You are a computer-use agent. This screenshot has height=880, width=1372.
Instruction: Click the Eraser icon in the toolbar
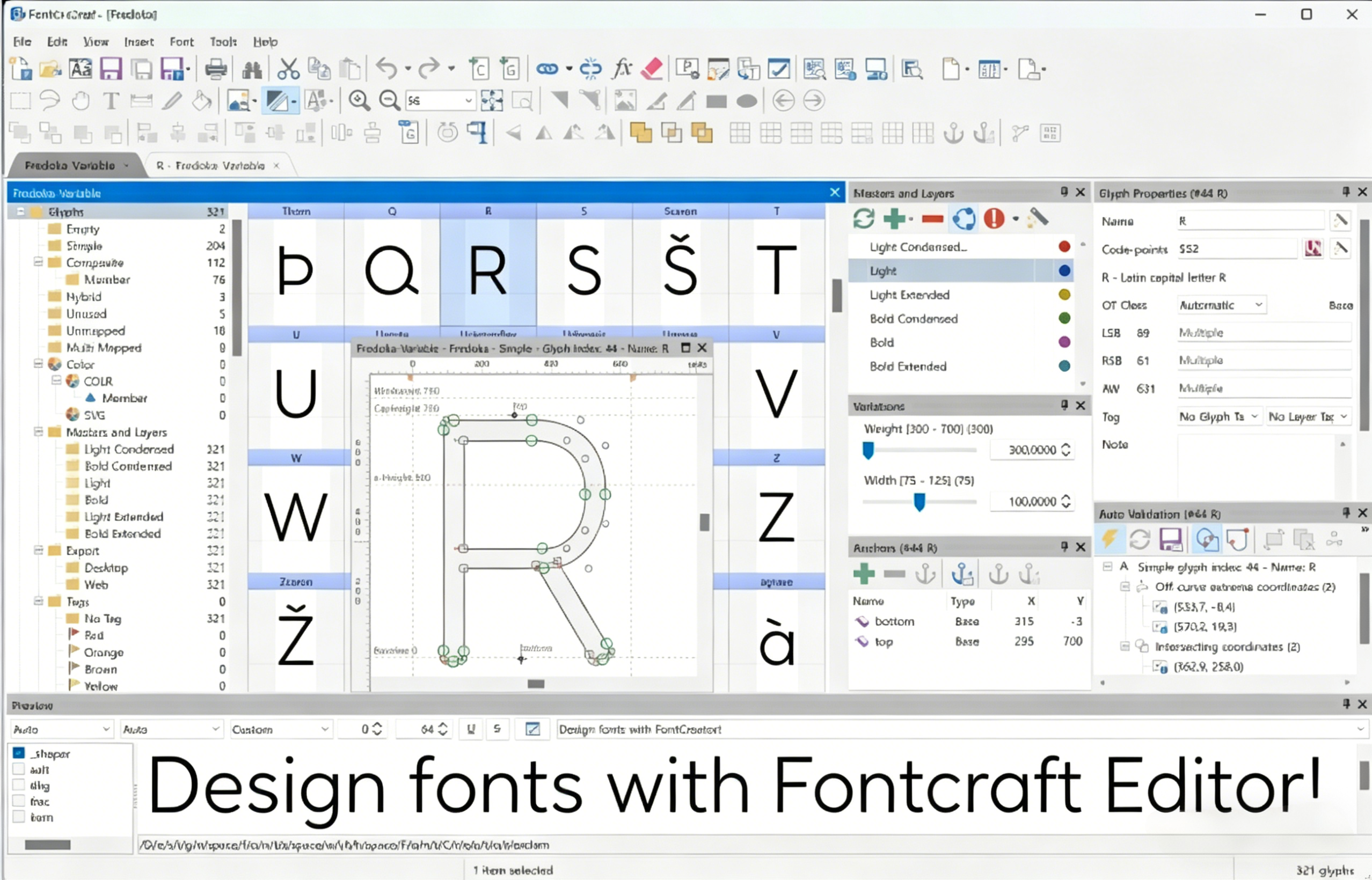click(652, 68)
